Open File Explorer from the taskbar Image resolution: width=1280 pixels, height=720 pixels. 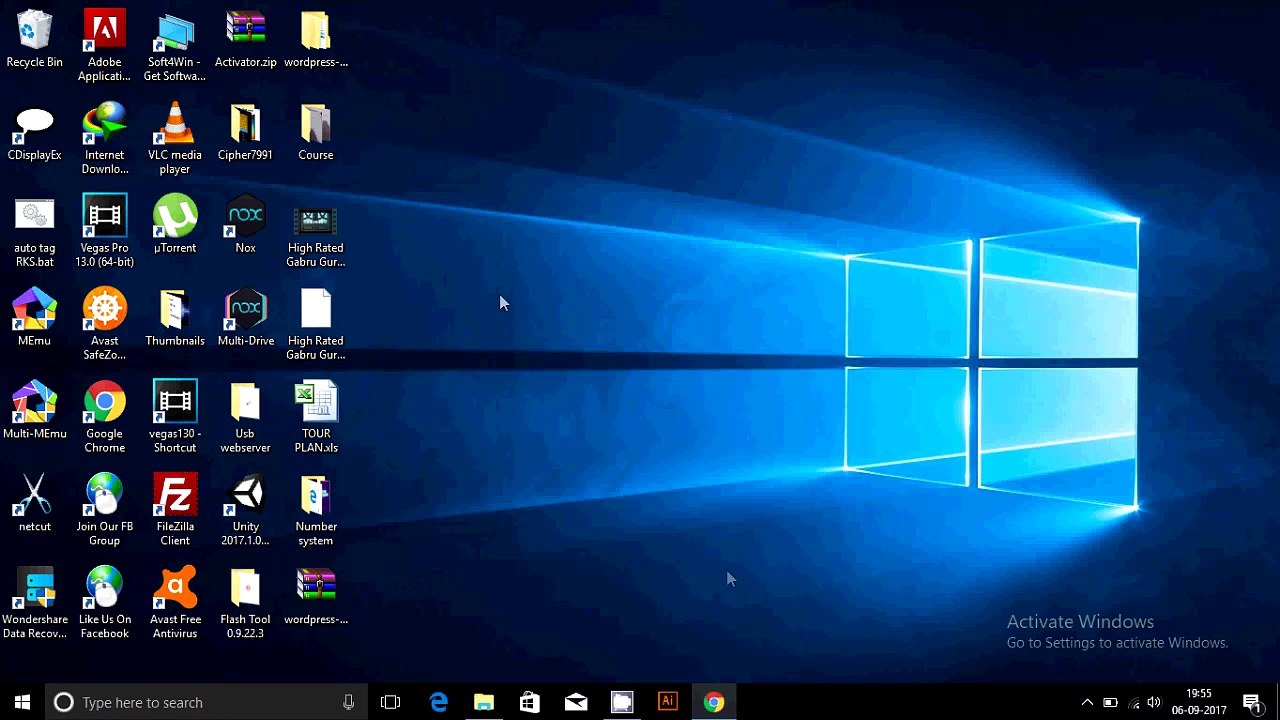[x=484, y=702]
